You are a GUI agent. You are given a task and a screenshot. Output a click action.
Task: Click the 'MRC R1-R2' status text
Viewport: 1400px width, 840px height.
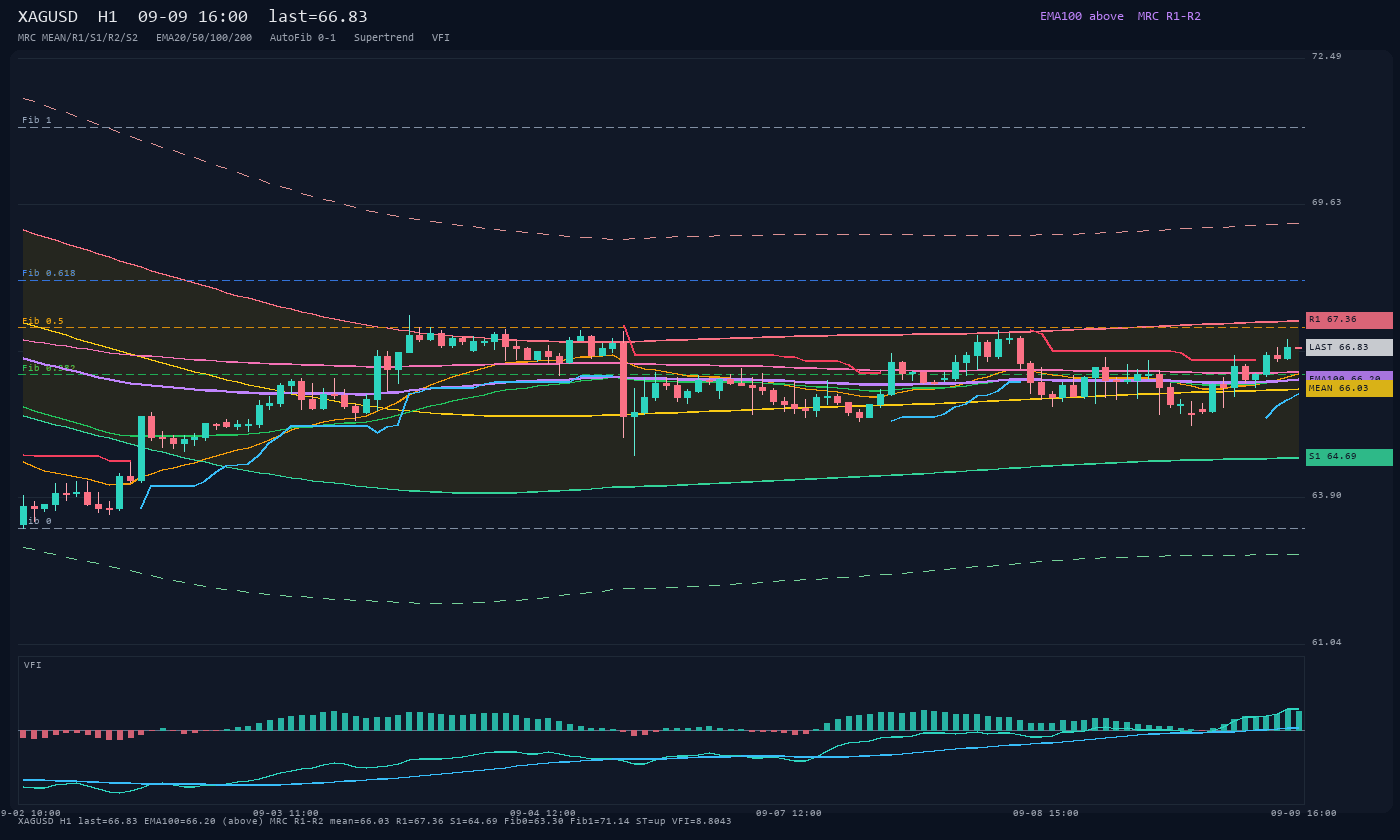point(1169,16)
